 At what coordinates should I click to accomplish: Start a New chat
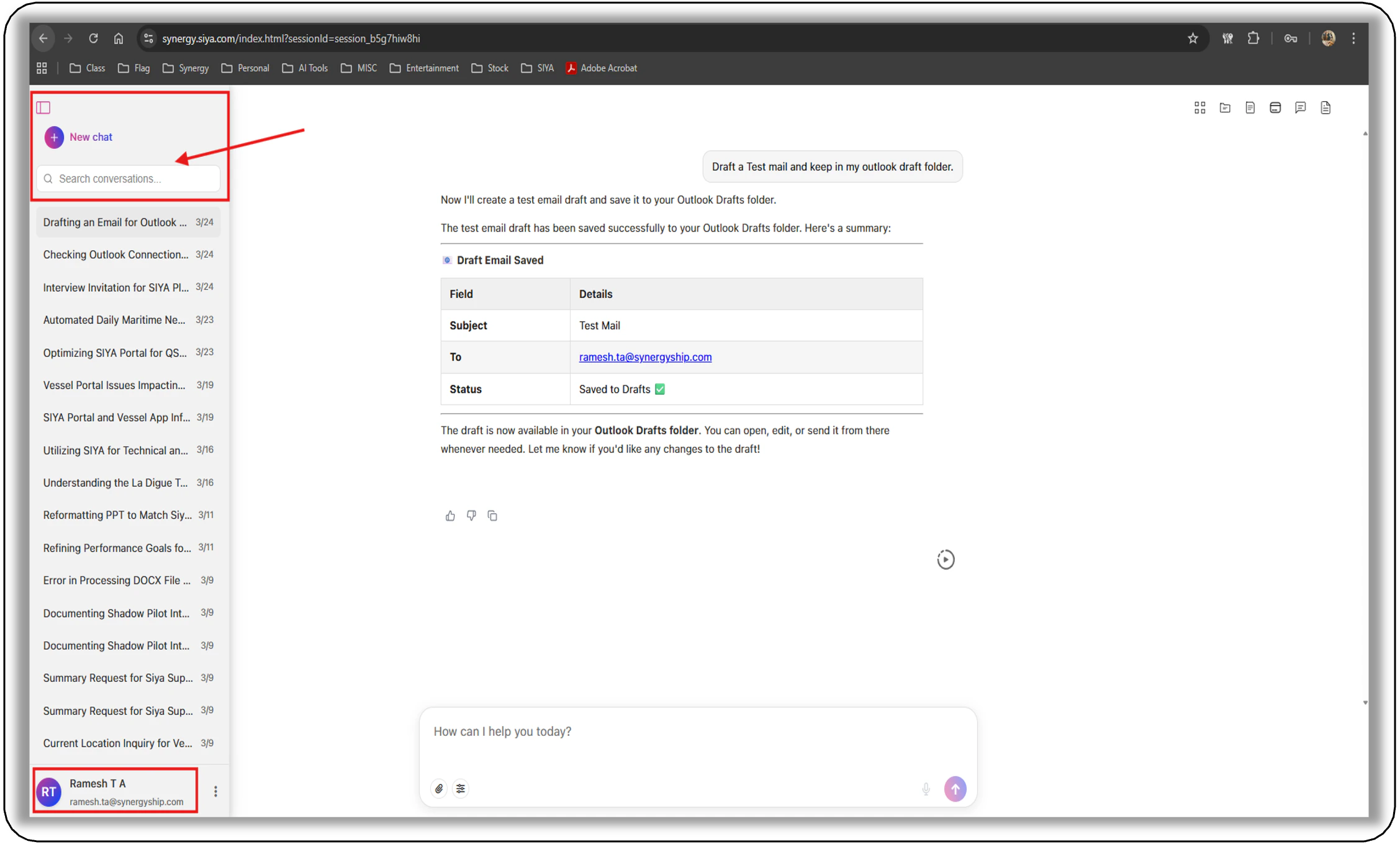point(91,137)
